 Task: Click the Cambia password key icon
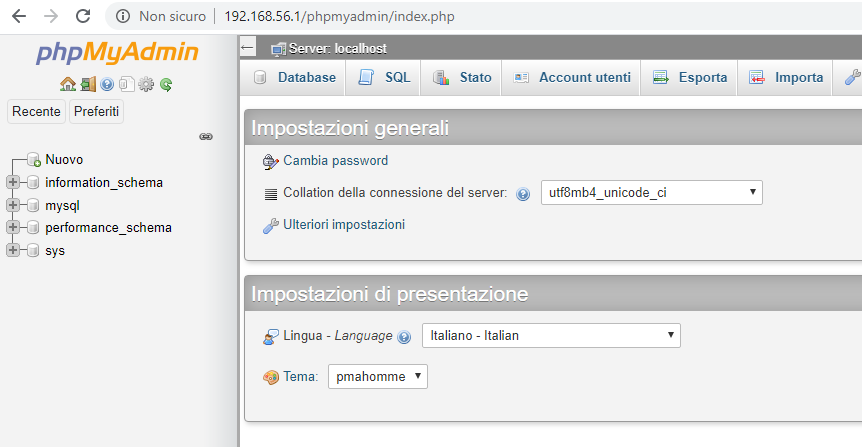coord(270,162)
